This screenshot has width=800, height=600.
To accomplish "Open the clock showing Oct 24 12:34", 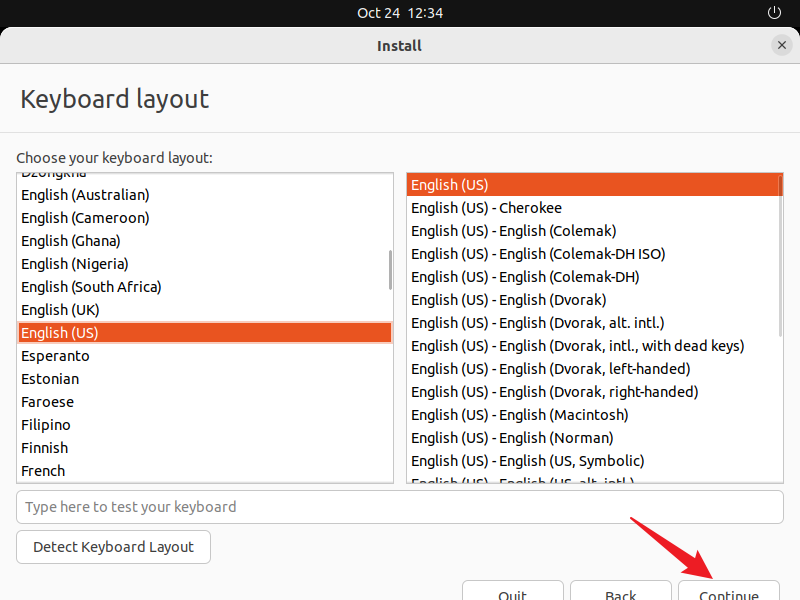I will point(400,13).
